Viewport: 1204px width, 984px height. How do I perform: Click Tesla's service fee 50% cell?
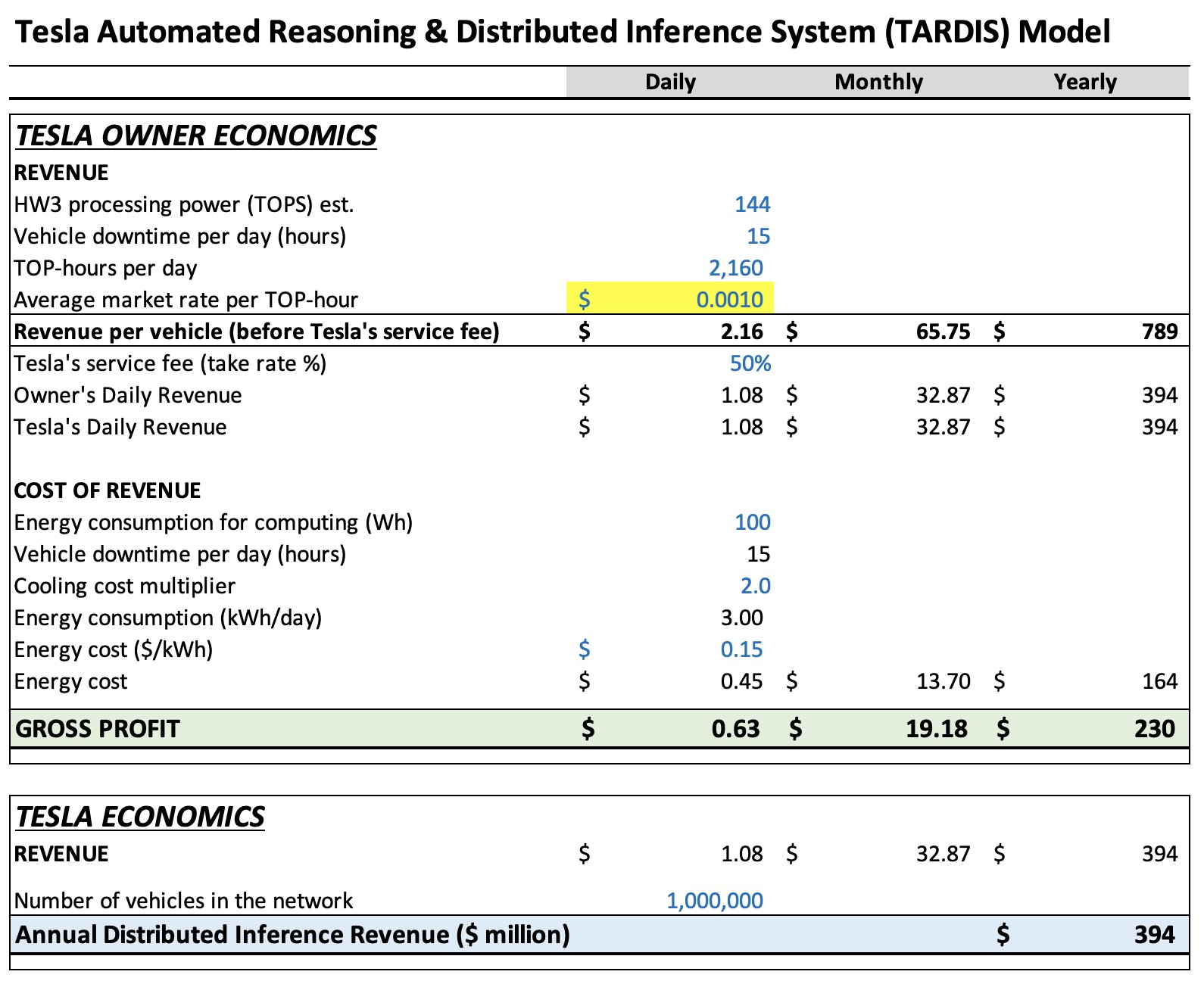[x=750, y=363]
